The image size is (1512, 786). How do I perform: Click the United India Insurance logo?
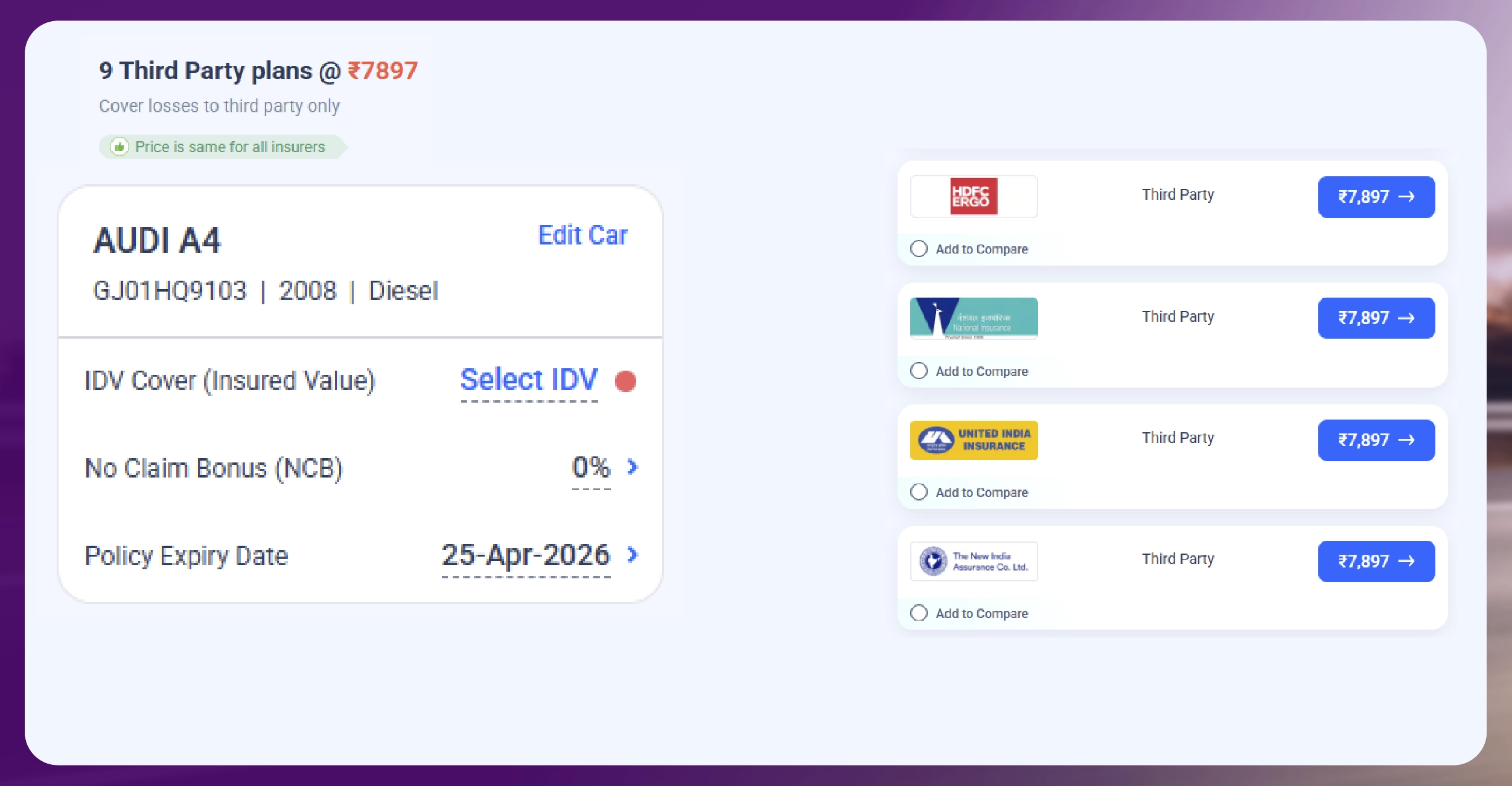pyautogui.click(x=973, y=440)
